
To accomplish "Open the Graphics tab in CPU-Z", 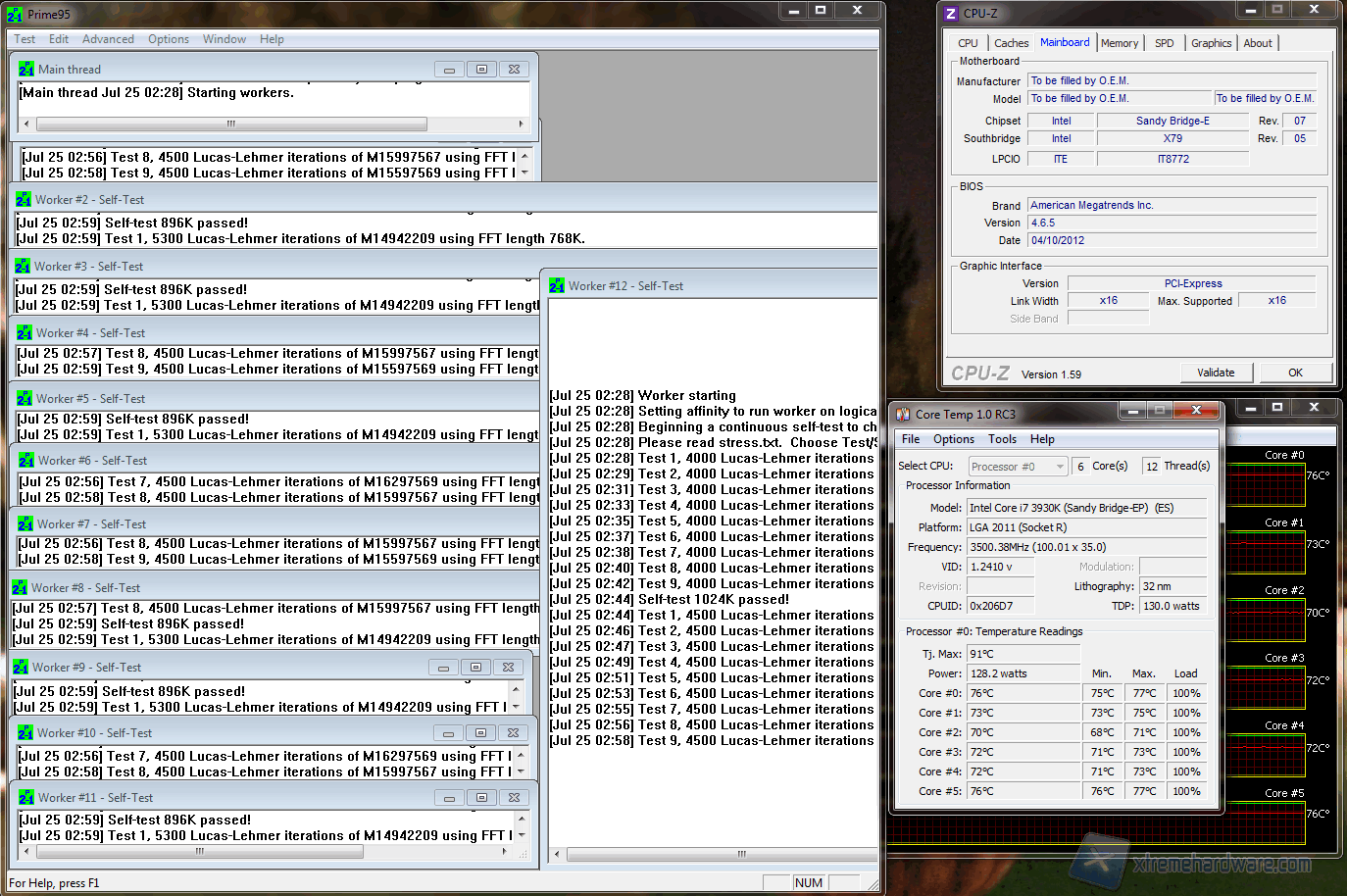I will coord(1211,43).
